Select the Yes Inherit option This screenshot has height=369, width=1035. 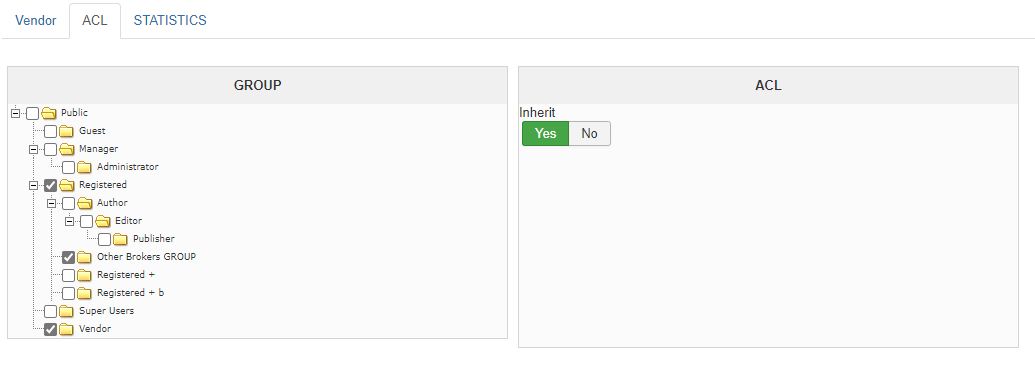(545, 133)
